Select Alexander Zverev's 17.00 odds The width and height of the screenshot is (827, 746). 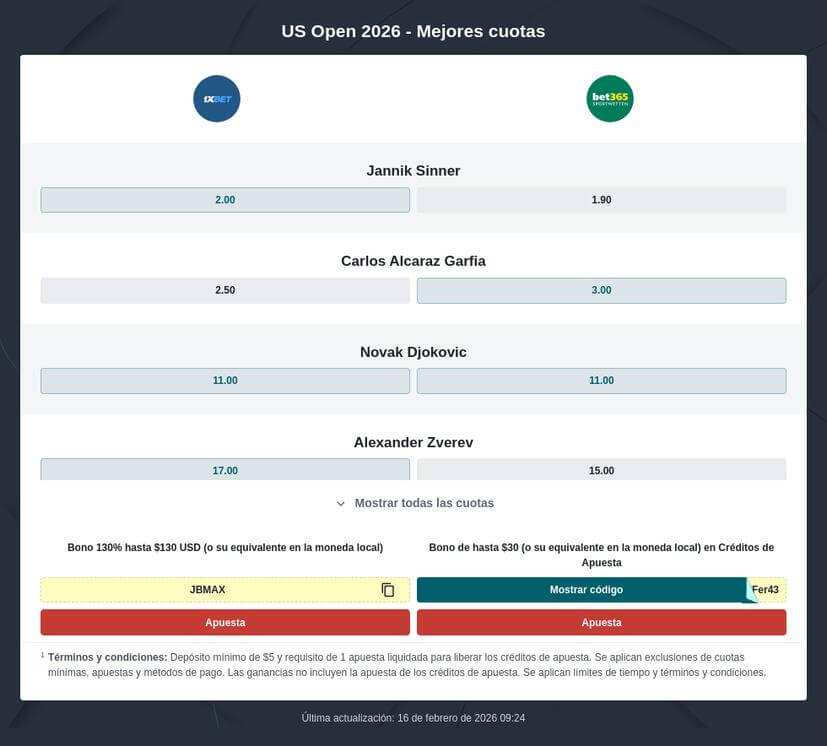225,470
